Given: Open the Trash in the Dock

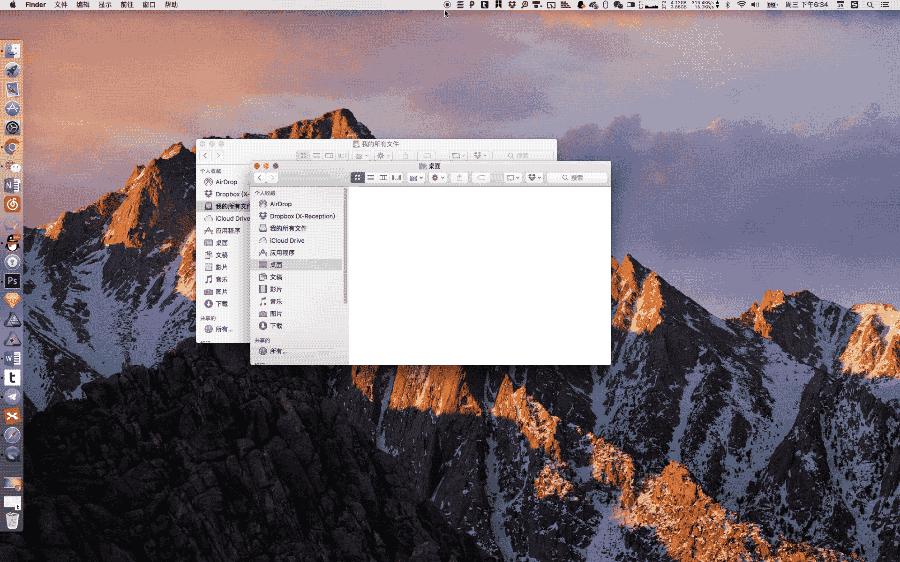Looking at the screenshot, I should click(x=12, y=520).
